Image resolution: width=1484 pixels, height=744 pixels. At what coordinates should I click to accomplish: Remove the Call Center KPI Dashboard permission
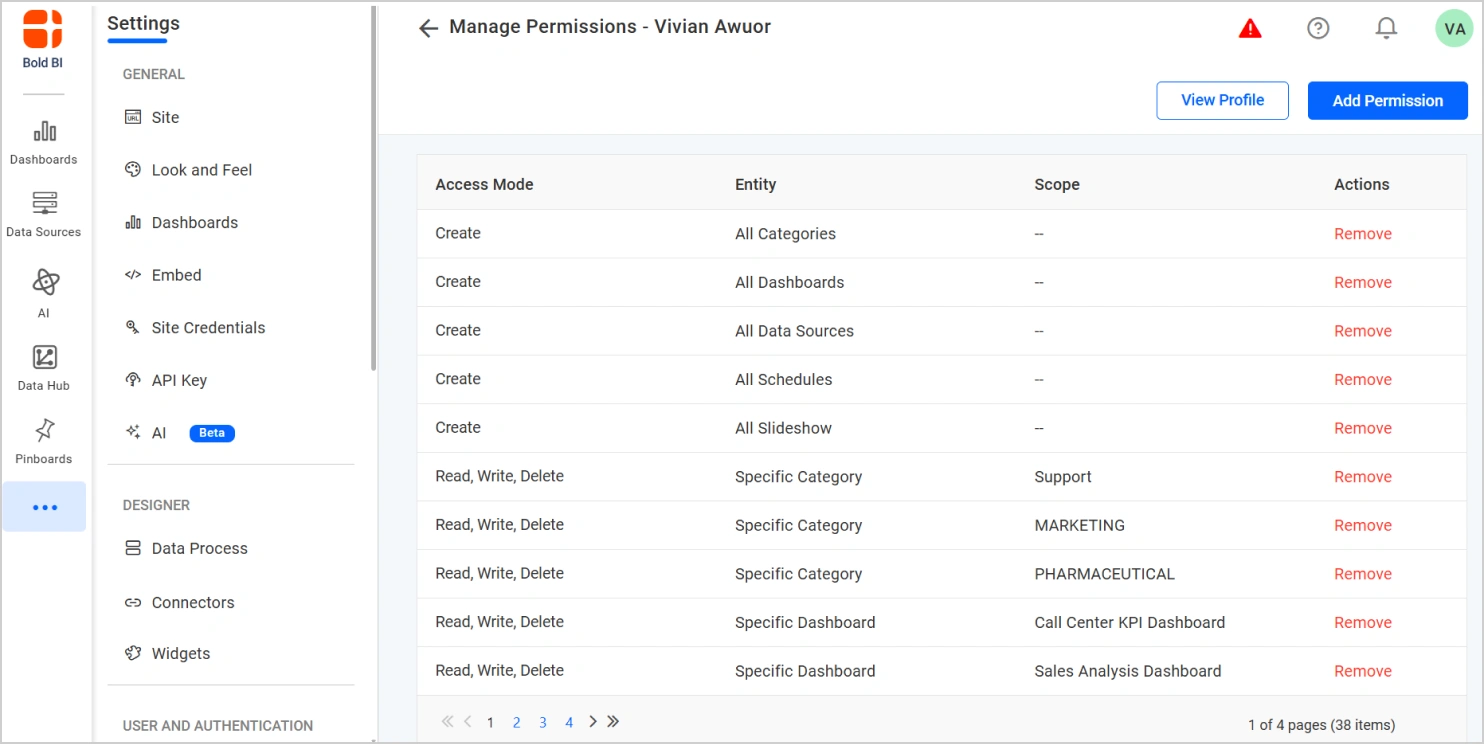pos(1363,622)
